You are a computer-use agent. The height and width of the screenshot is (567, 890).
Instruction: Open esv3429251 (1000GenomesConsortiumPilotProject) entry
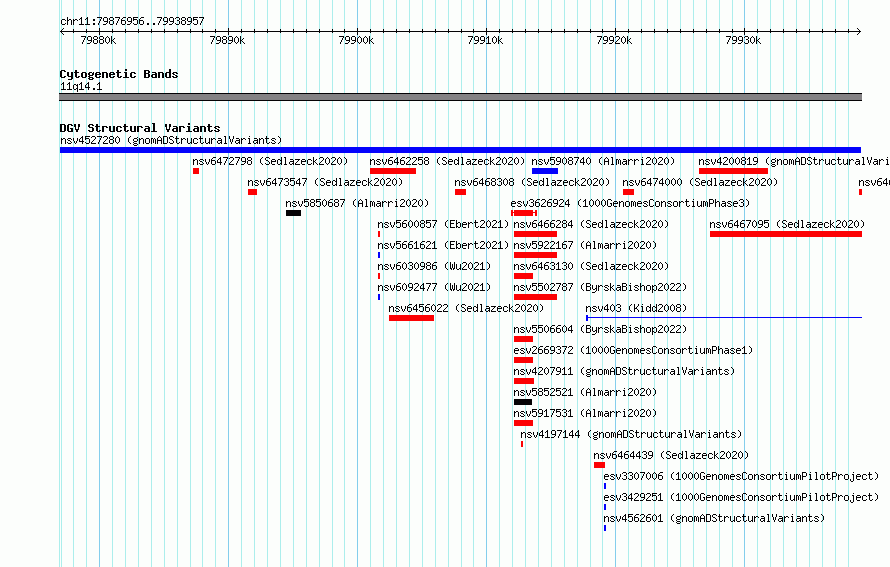pyautogui.click(x=741, y=497)
